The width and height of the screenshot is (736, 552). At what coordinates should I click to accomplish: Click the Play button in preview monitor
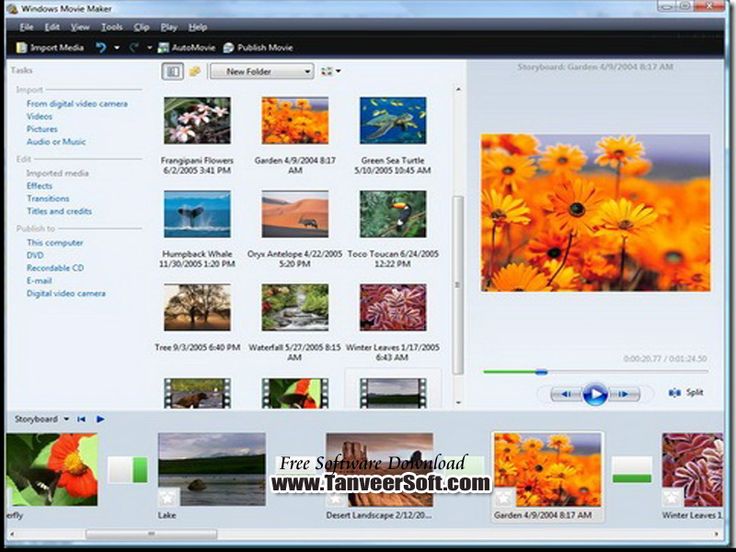click(x=595, y=394)
